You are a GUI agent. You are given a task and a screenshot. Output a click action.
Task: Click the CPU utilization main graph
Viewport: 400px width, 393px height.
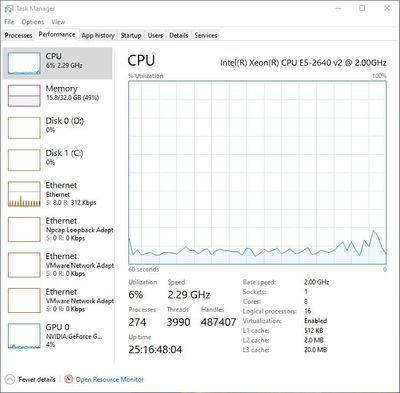pyautogui.click(x=257, y=172)
